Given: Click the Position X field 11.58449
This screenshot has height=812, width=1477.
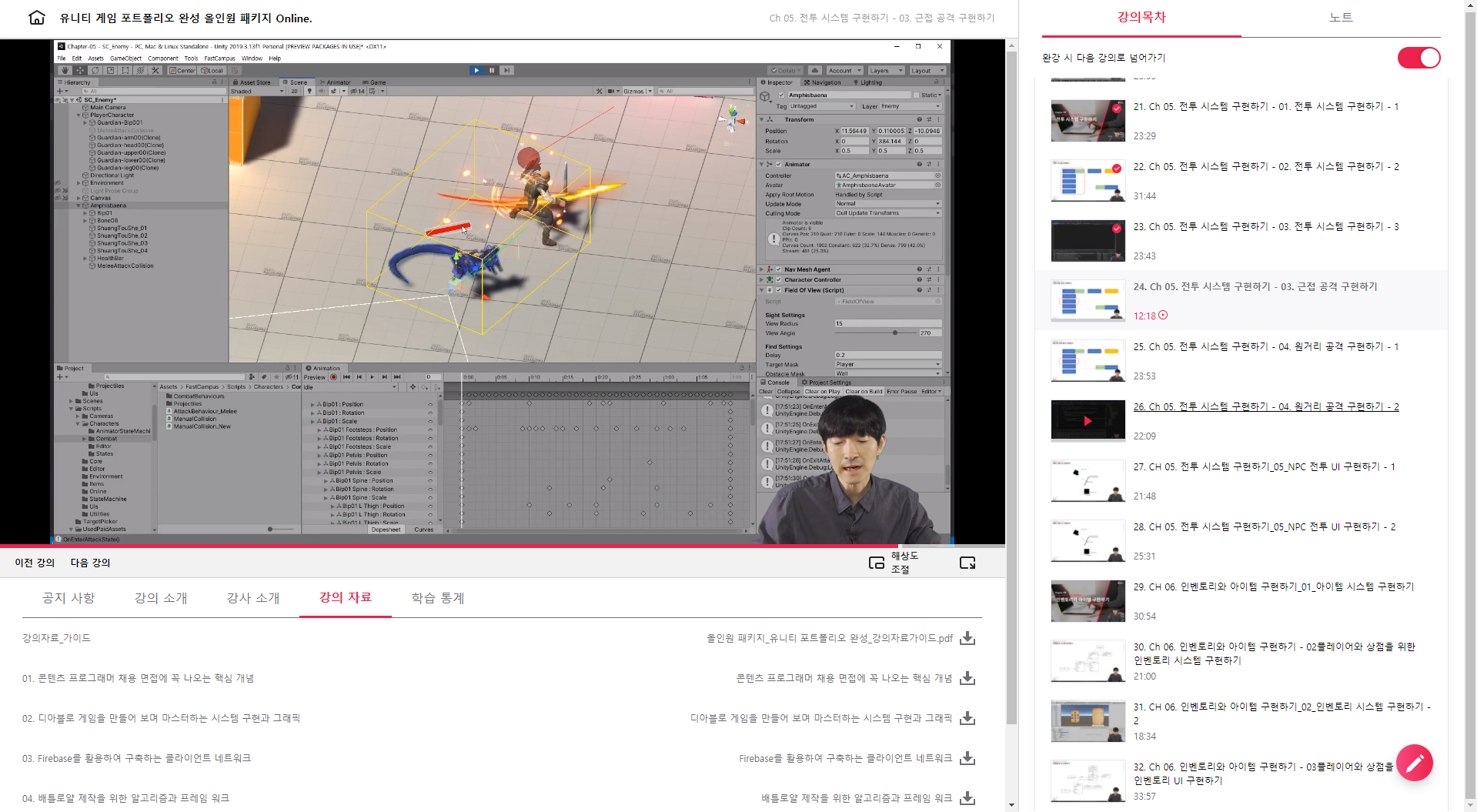Looking at the screenshot, I should 854,131.
